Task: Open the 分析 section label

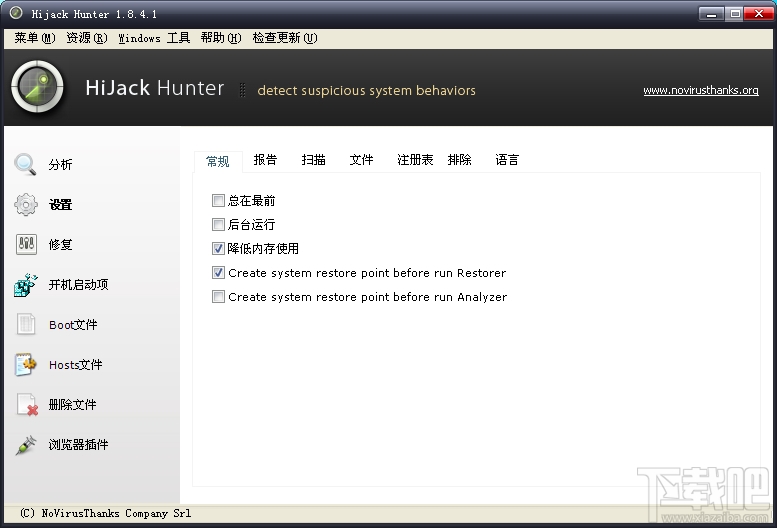Action: click(x=60, y=164)
